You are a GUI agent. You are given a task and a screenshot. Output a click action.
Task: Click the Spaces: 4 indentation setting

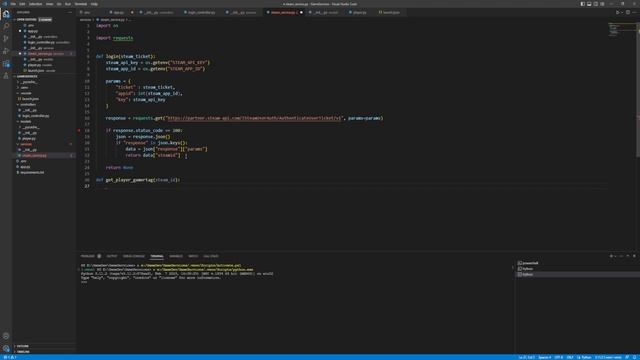(x=544, y=357)
